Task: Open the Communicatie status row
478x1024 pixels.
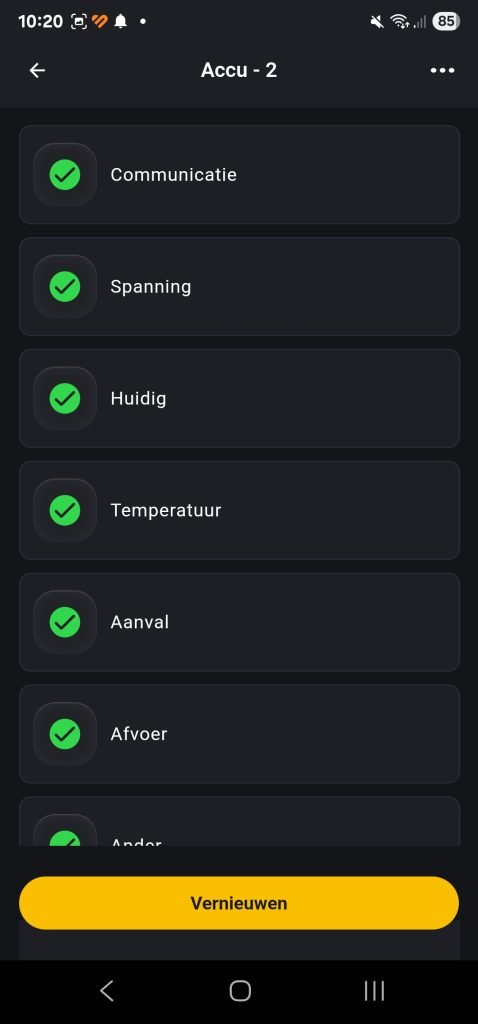Action: click(239, 174)
